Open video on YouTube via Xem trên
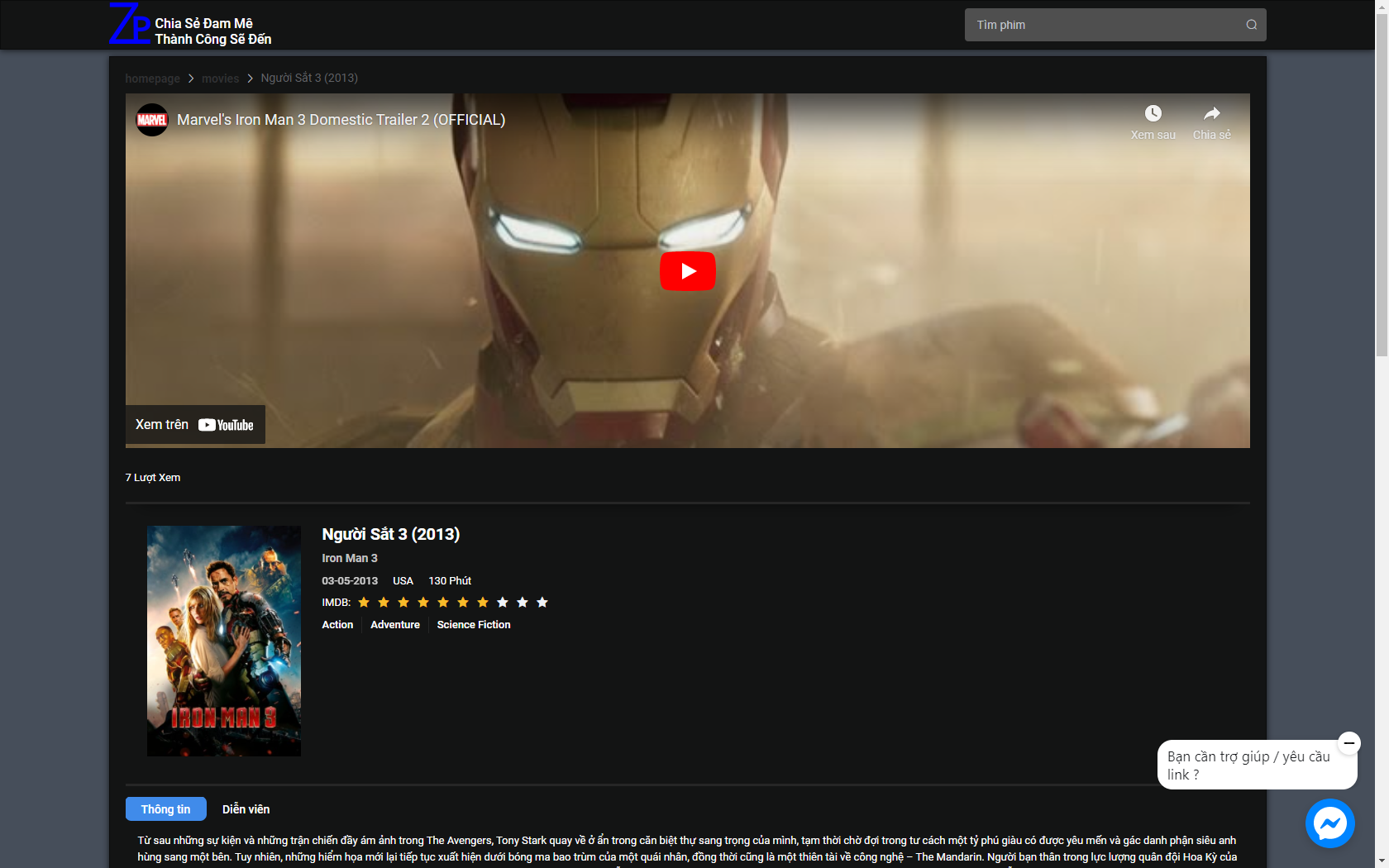The width and height of the screenshot is (1389, 868). pyautogui.click(x=195, y=425)
